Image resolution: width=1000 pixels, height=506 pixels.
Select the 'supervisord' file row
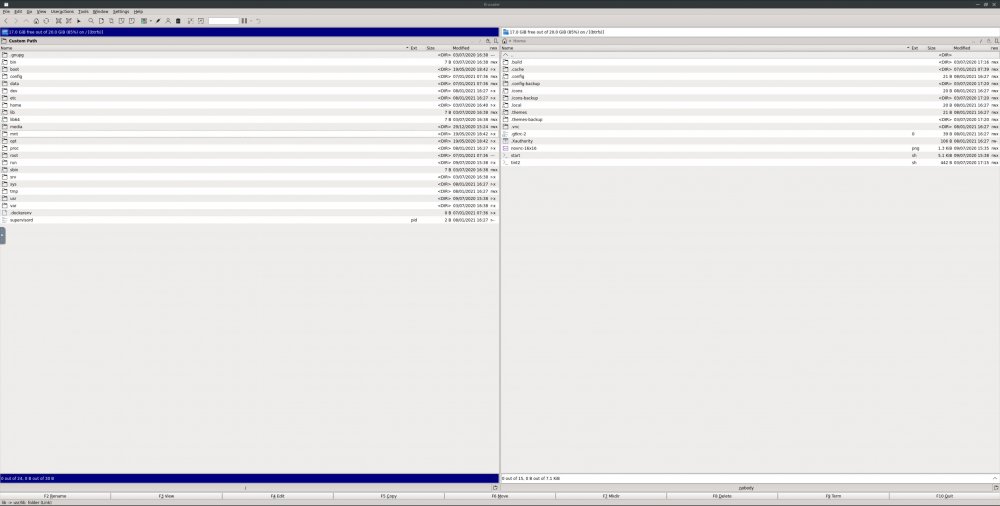click(x=249, y=220)
